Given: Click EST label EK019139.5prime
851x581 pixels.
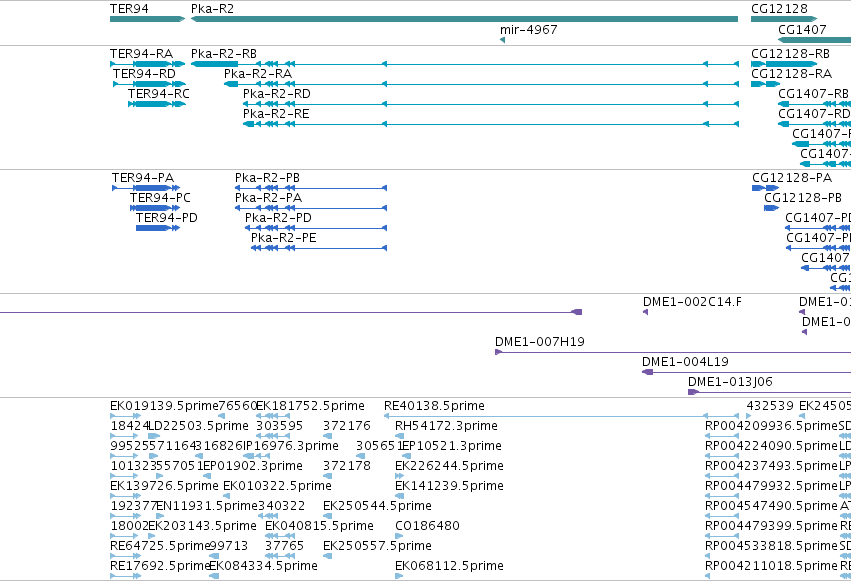Looking at the screenshot, I should coord(164,406).
